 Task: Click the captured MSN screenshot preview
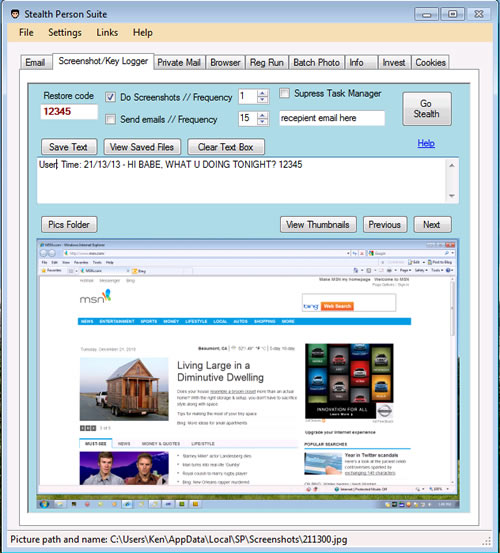(248, 374)
